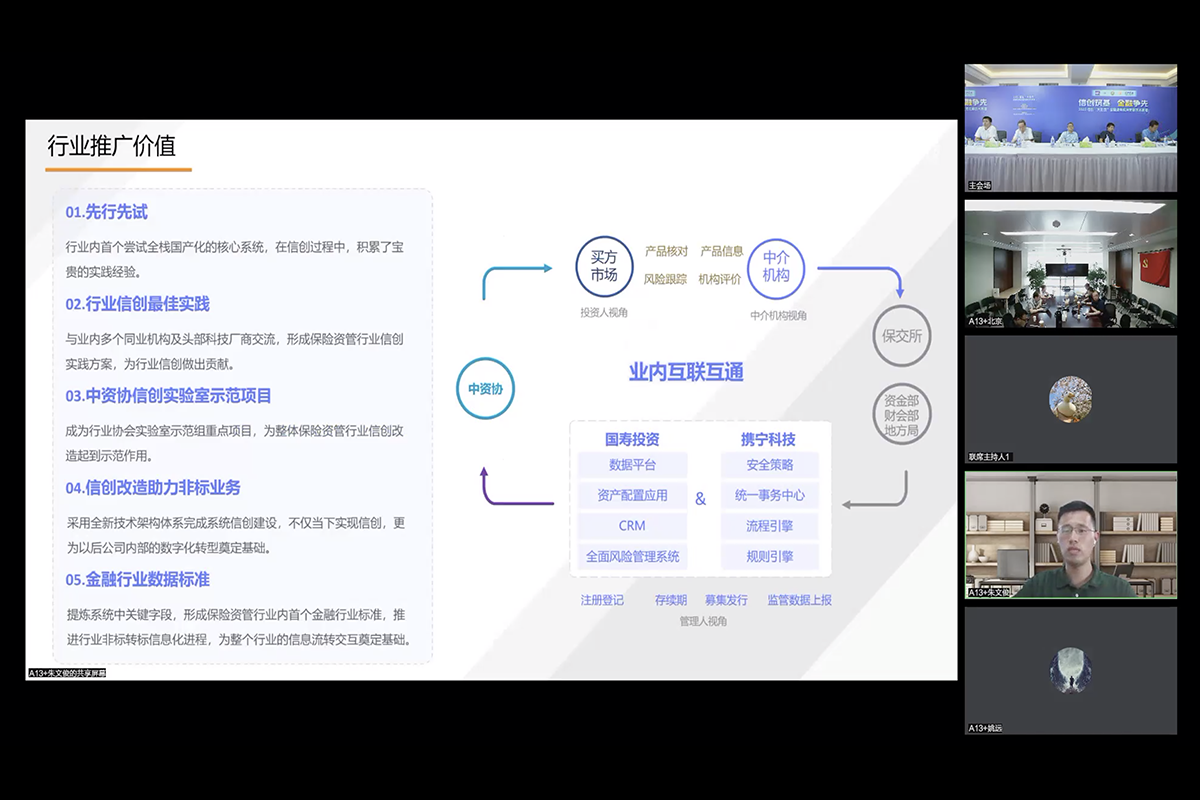Click the 资金部 财会部 地方局 circle
1200x800 pixels.
click(x=901, y=415)
